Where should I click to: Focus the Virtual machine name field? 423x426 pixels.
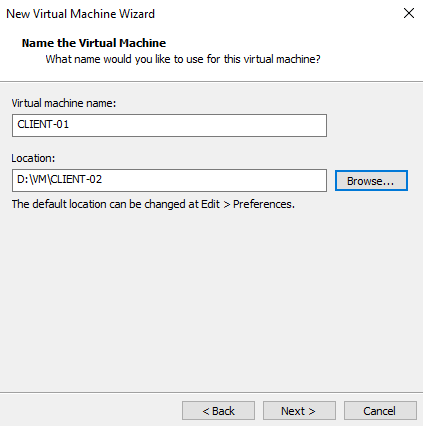[x=169, y=125]
